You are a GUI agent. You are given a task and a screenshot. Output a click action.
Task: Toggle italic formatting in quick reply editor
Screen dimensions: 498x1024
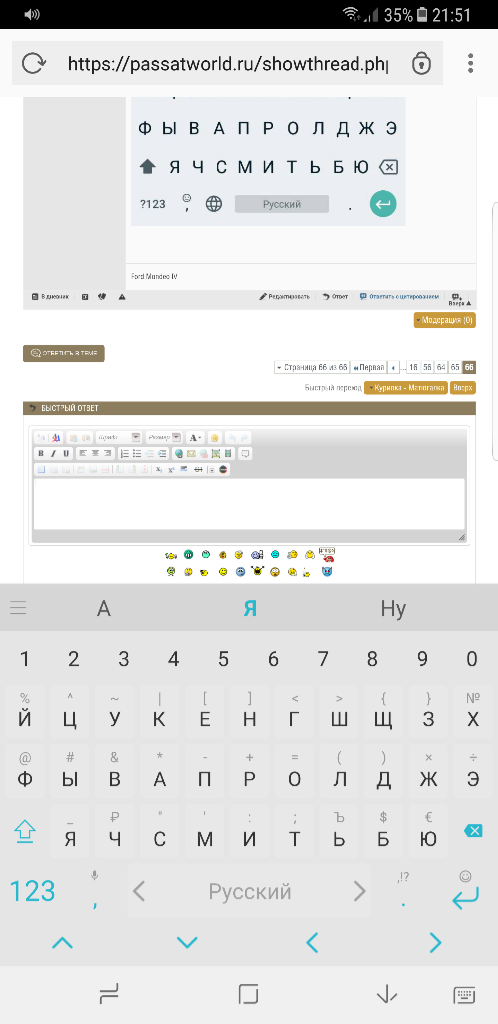[x=54, y=453]
